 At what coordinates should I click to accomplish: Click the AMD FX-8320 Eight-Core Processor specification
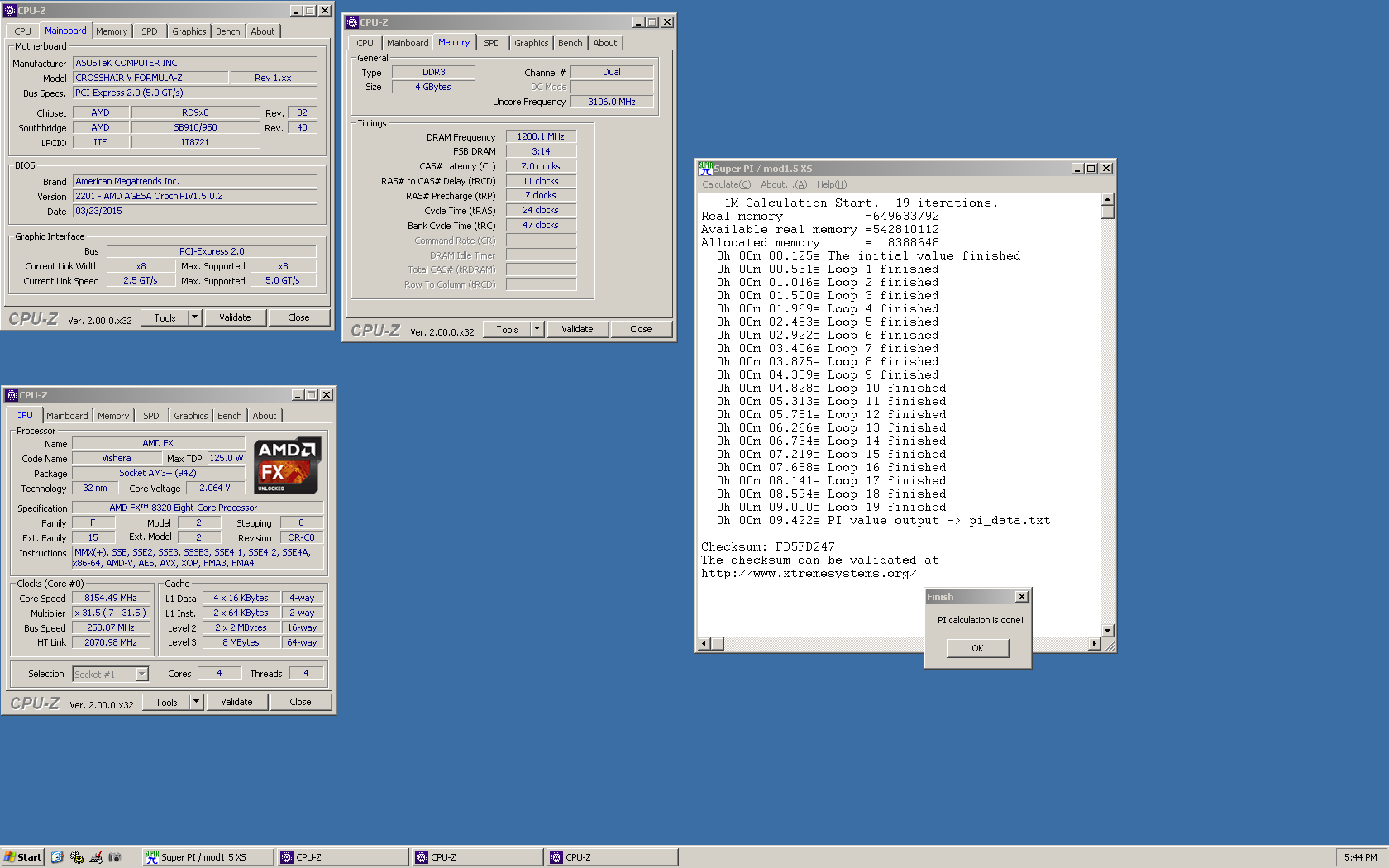[198, 508]
